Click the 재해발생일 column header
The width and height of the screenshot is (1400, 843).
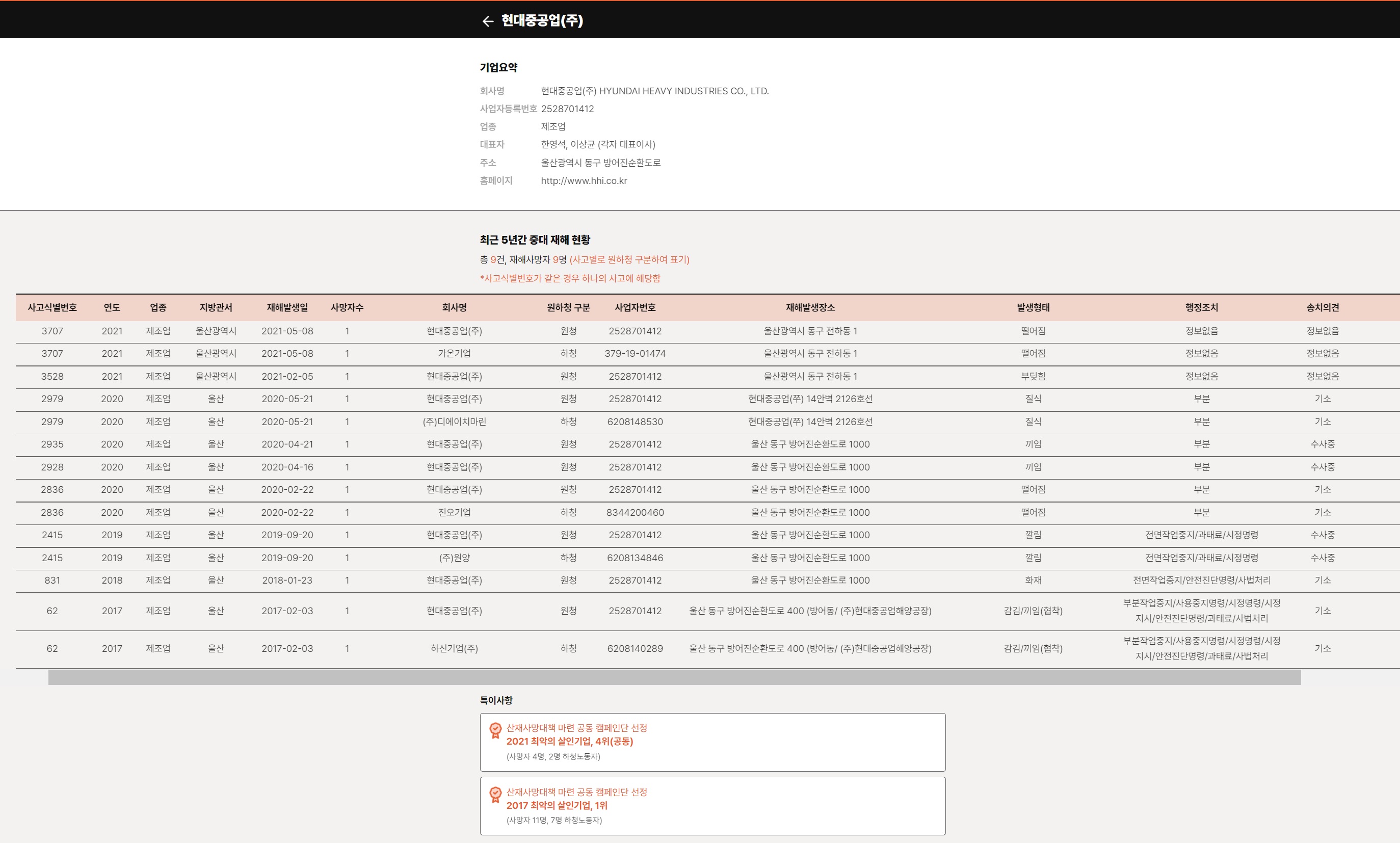(x=287, y=307)
